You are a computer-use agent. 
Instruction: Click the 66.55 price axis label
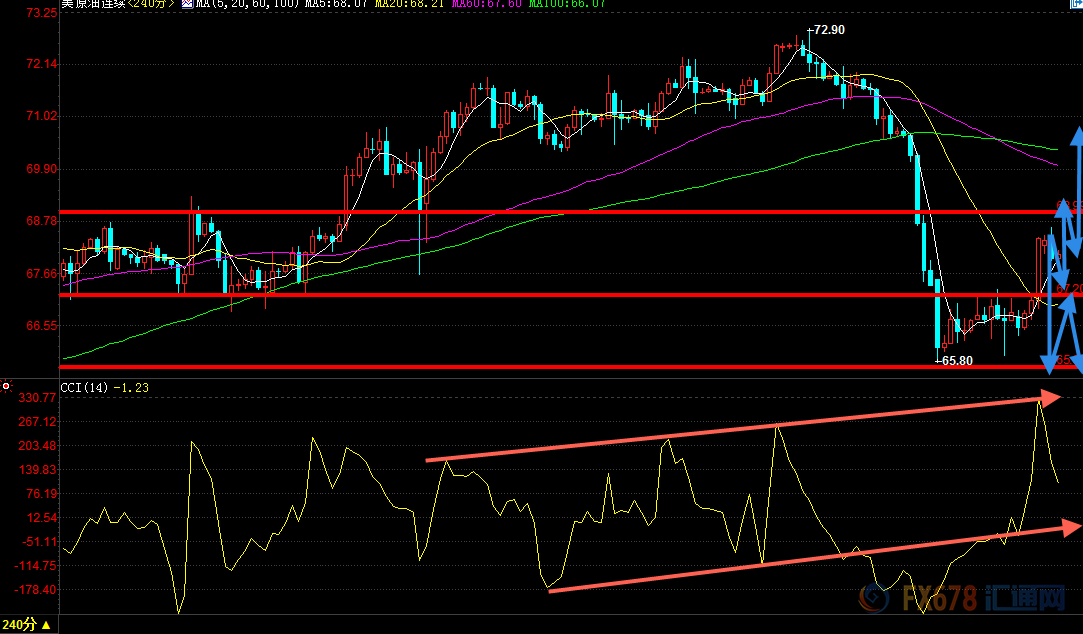click(x=41, y=325)
